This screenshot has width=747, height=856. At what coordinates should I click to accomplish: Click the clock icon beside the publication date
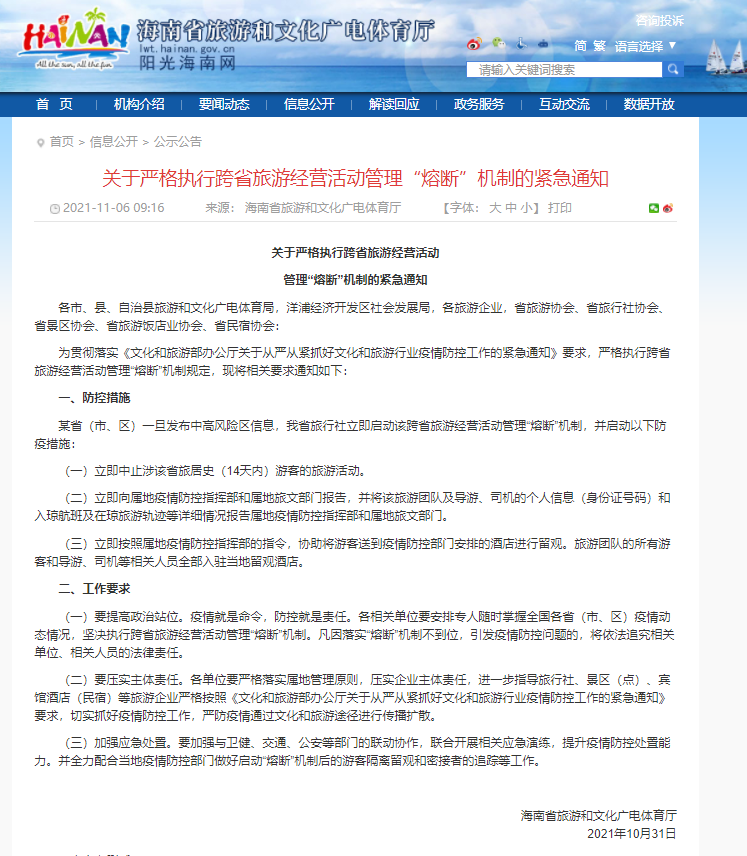click(55, 209)
